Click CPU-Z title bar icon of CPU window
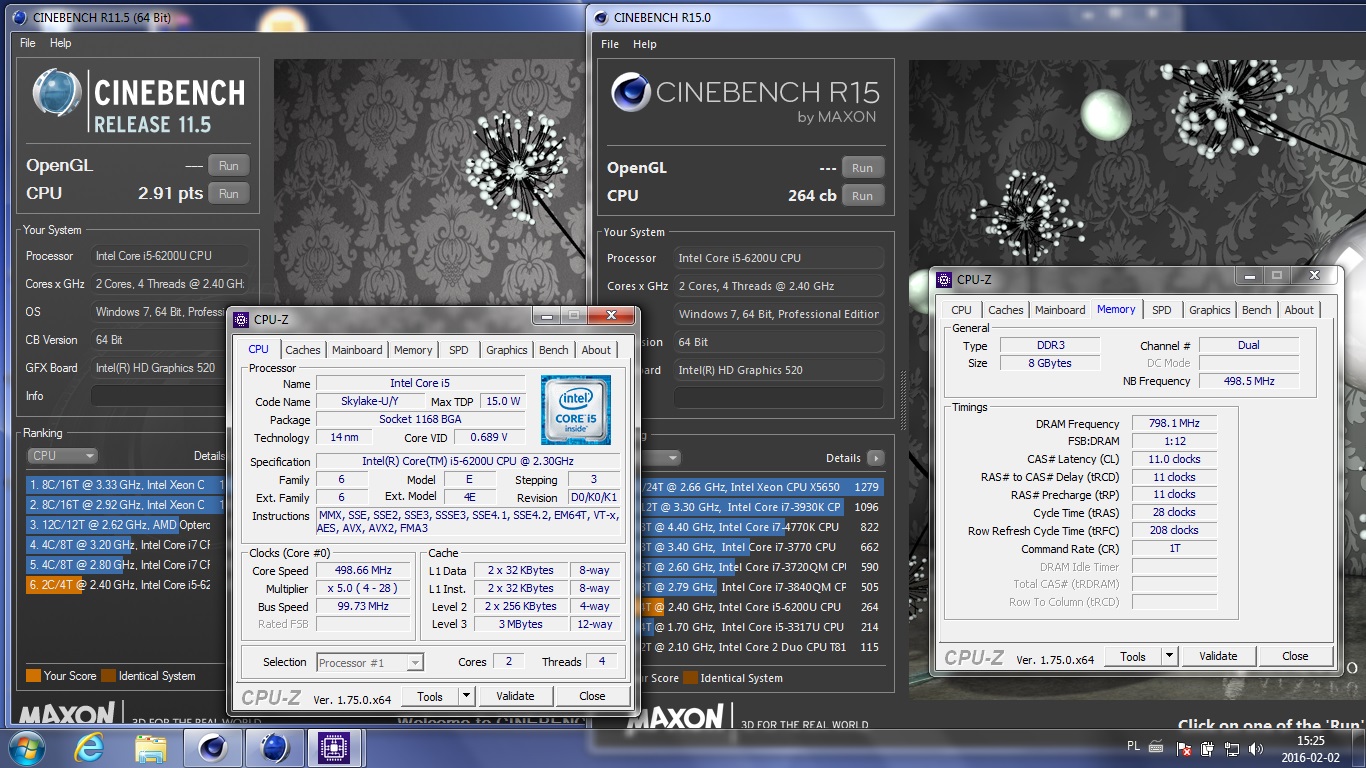1366x768 pixels. click(x=240, y=320)
